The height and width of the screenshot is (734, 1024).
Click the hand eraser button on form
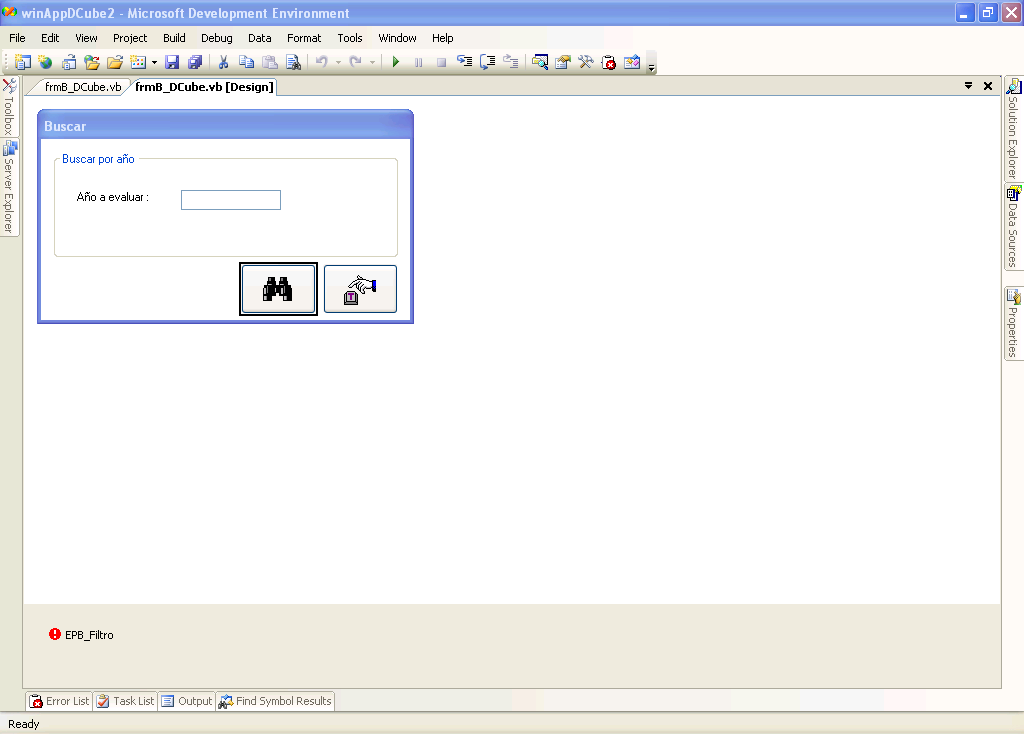[x=360, y=289]
